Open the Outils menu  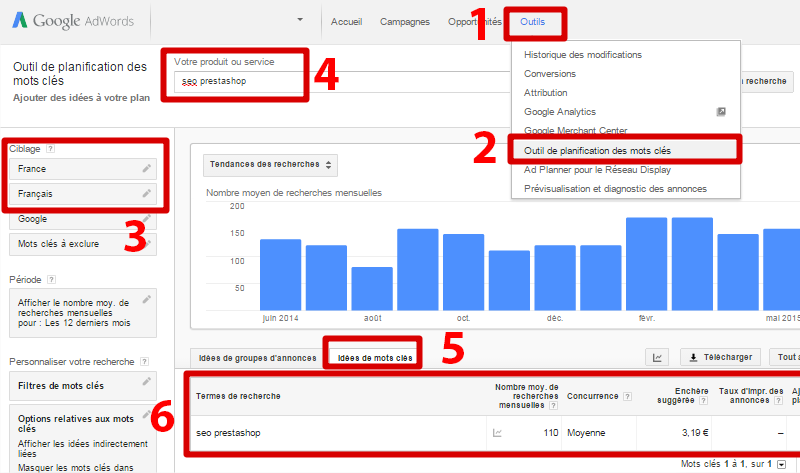pos(532,22)
